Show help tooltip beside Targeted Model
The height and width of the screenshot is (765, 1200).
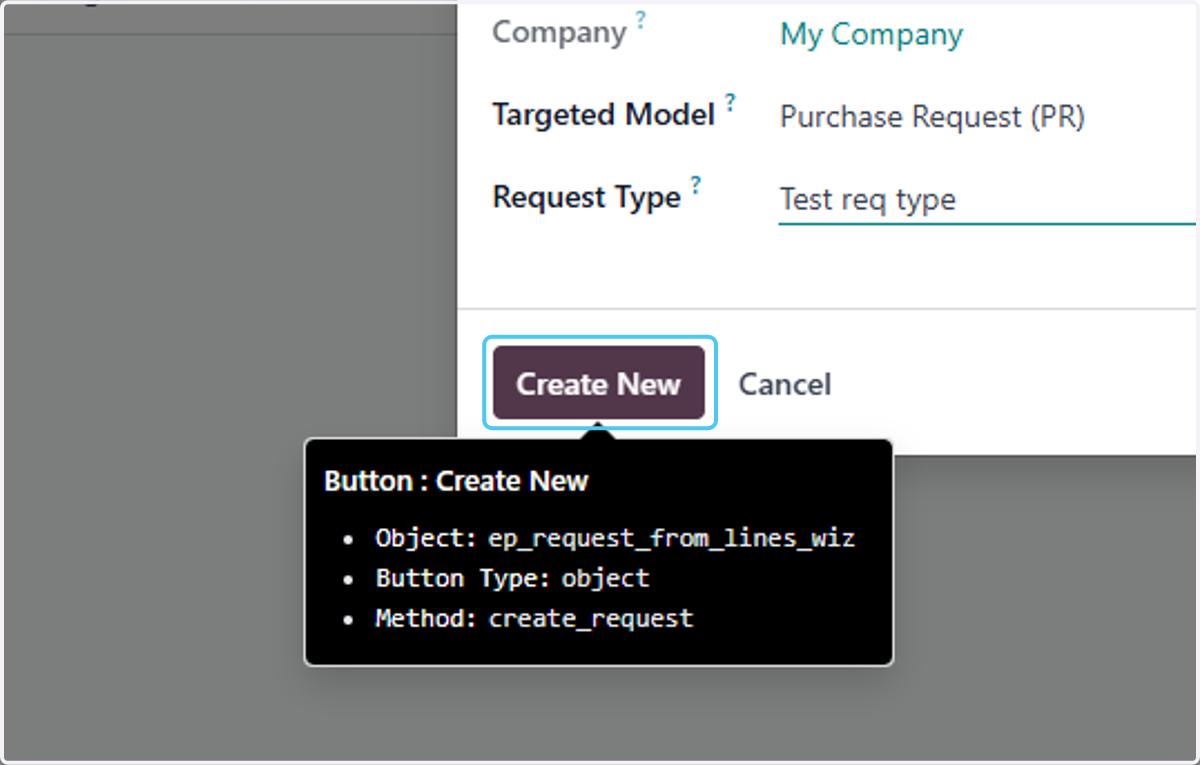point(730,102)
